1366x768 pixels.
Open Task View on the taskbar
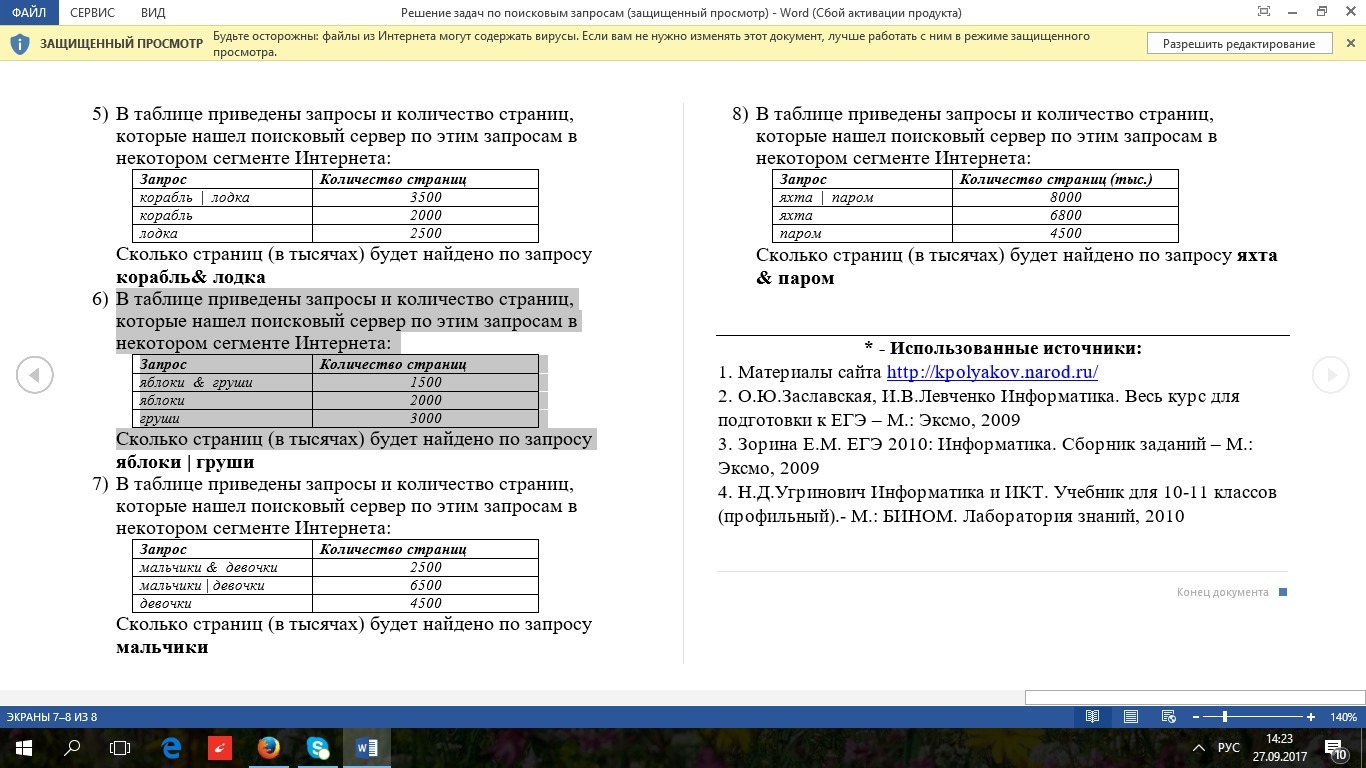119,747
